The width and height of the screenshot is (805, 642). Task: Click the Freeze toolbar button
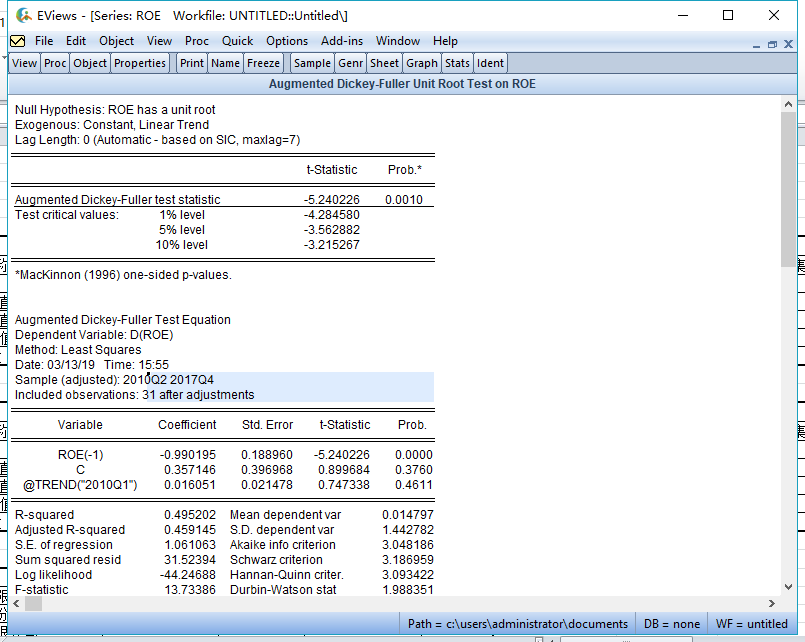click(x=264, y=63)
